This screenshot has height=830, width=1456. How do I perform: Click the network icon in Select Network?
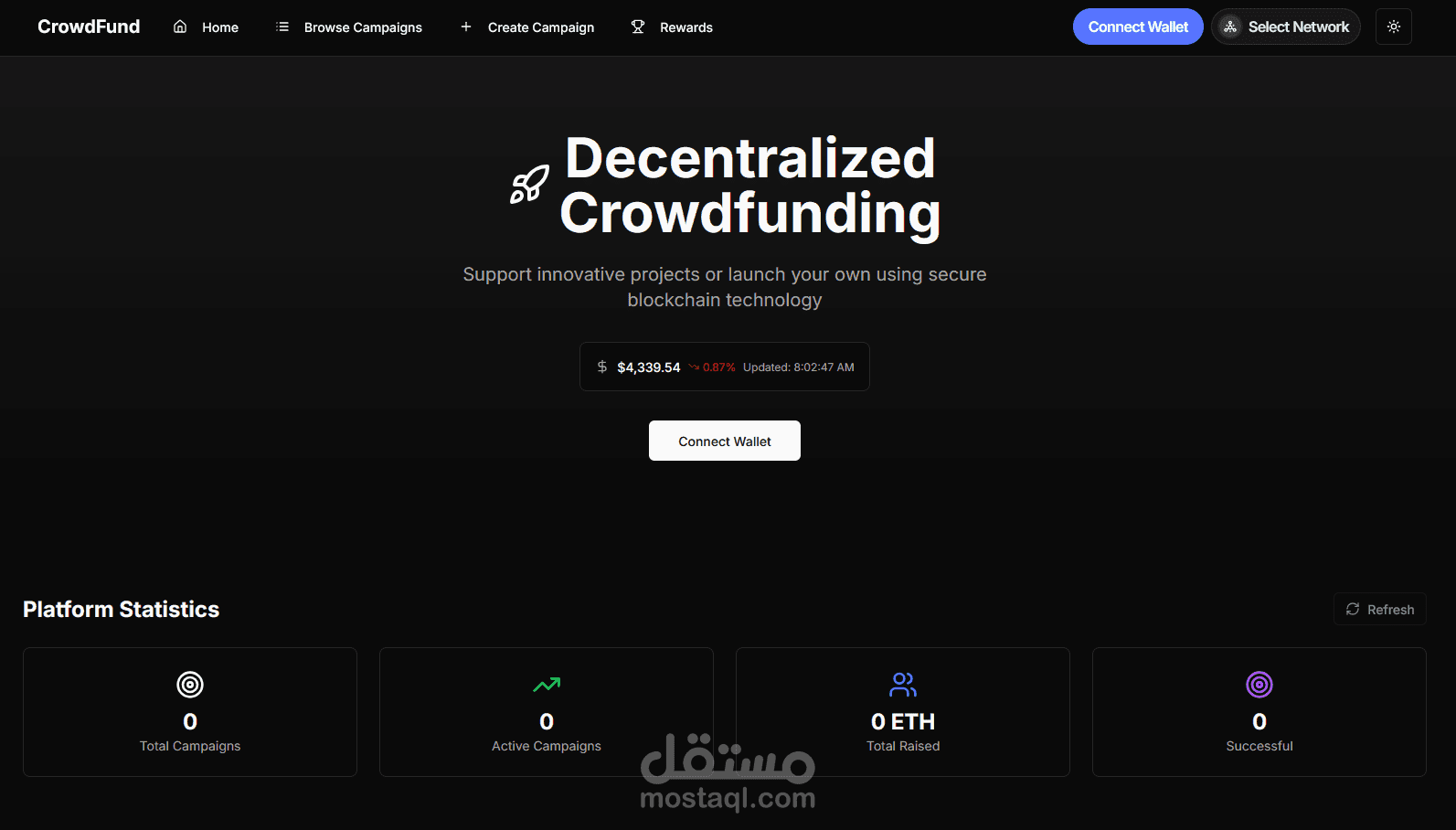[1230, 27]
